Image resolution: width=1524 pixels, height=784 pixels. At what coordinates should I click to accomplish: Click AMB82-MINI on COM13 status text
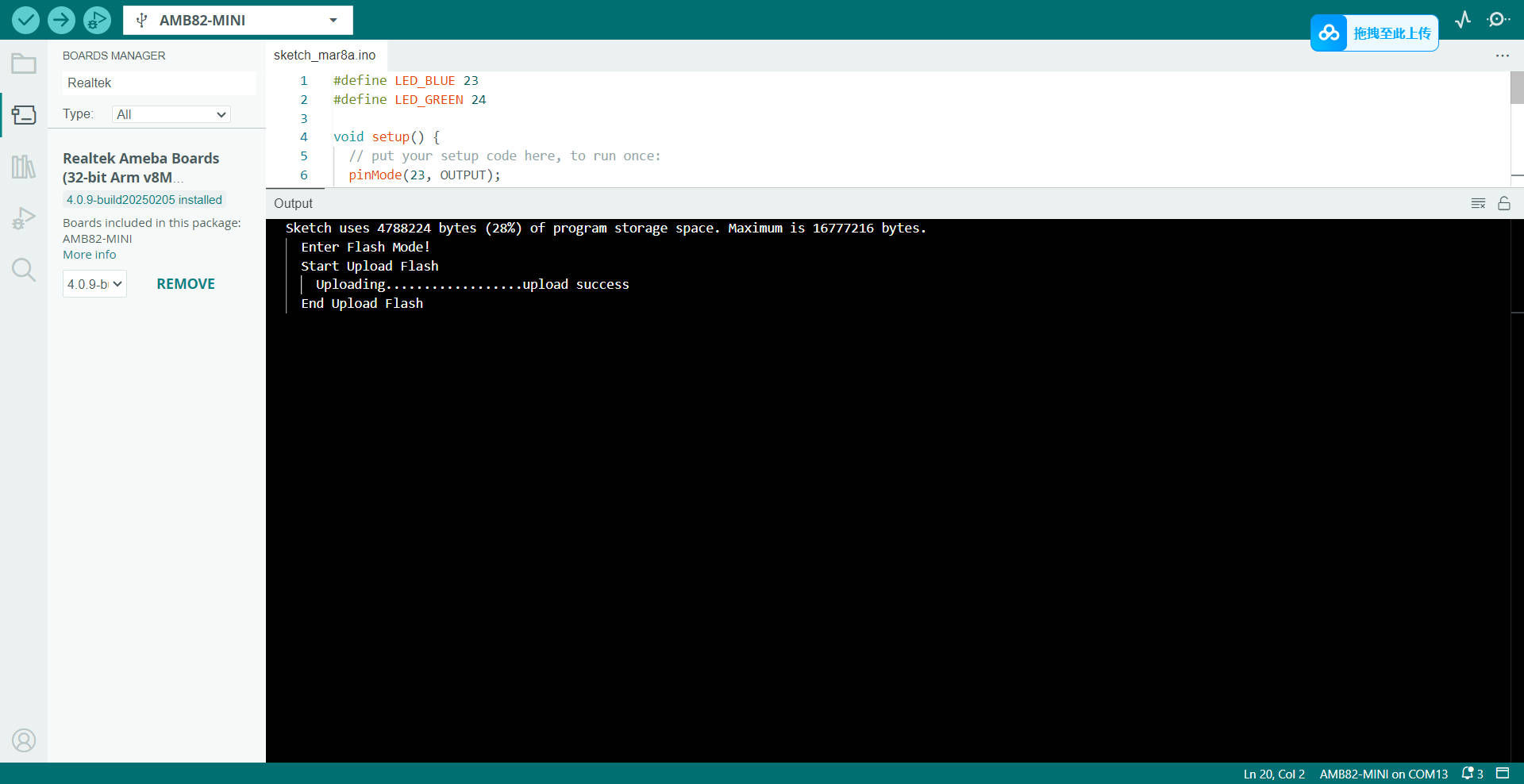1384,774
